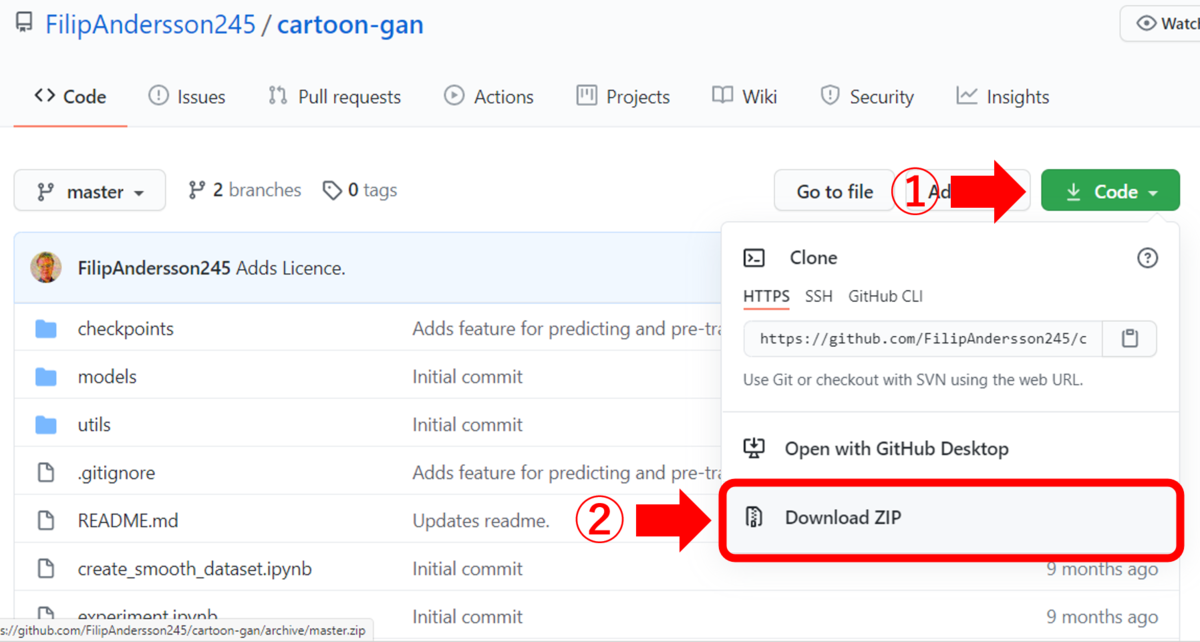The height and width of the screenshot is (642, 1200).
Task: Click the Actions play icon
Action: point(454,96)
